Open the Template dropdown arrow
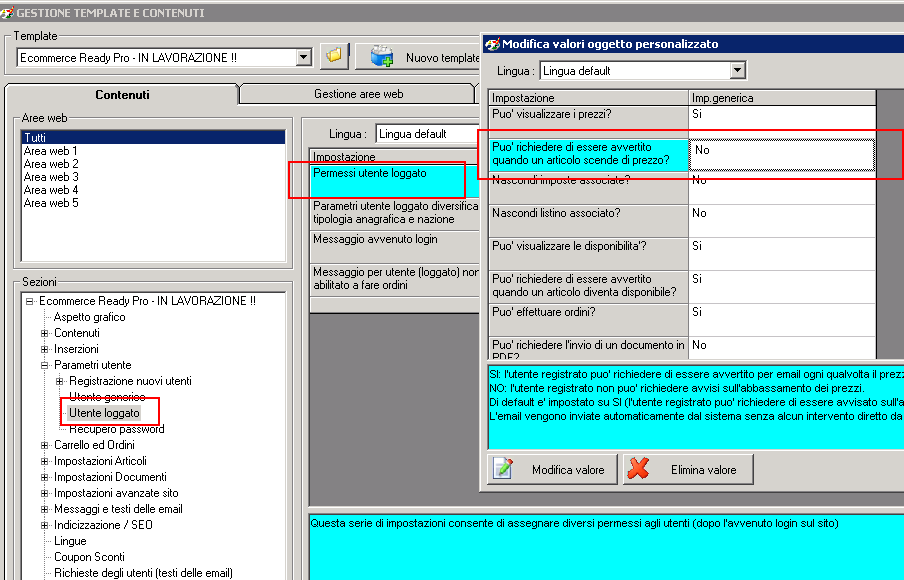Viewport: 904px width, 580px height. coord(304,57)
